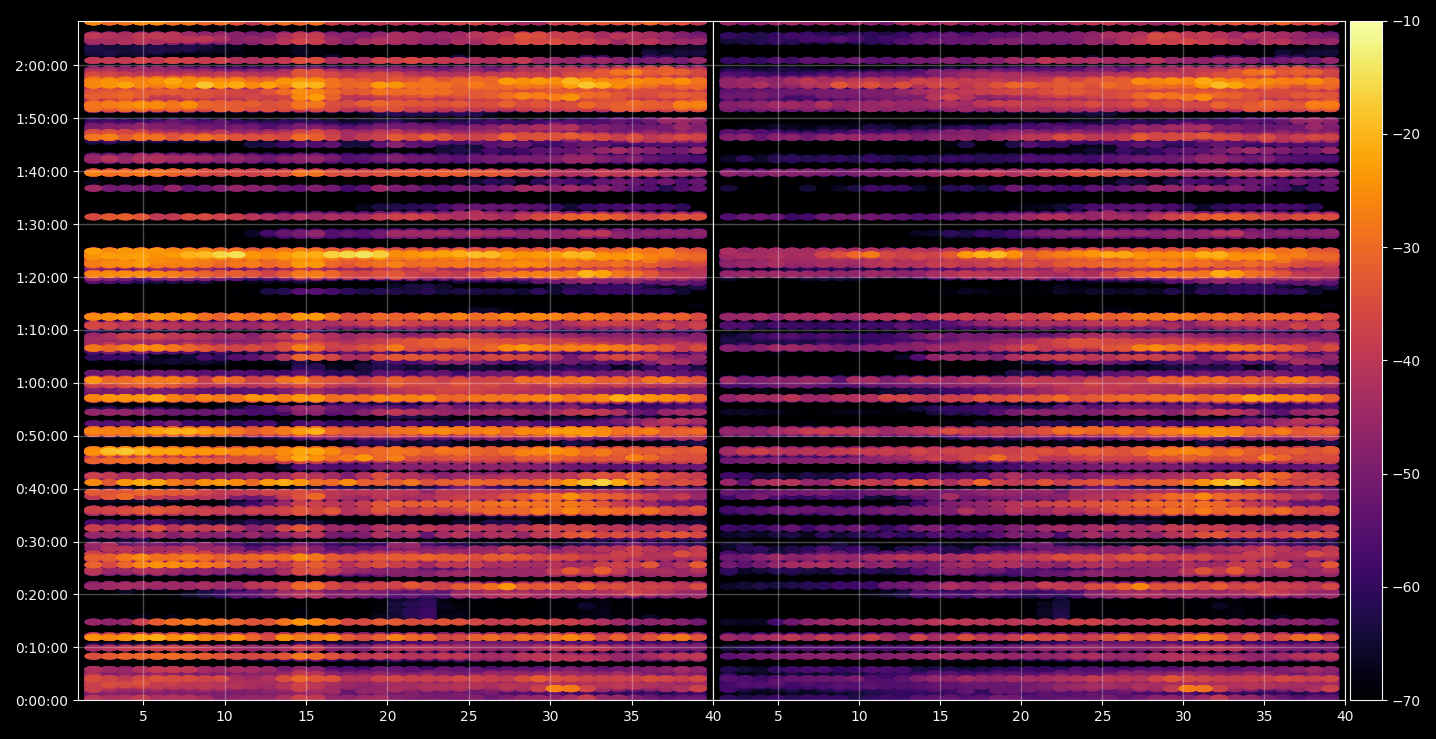Click x-axis label 35 under the right heatmap

pos(1265,716)
